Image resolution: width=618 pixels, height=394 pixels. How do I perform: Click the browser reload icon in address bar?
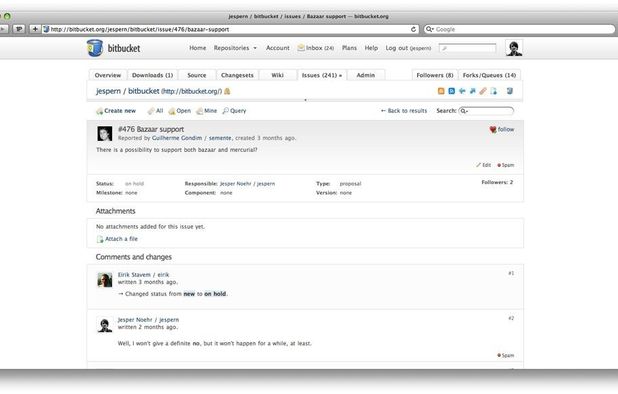click(x=413, y=29)
